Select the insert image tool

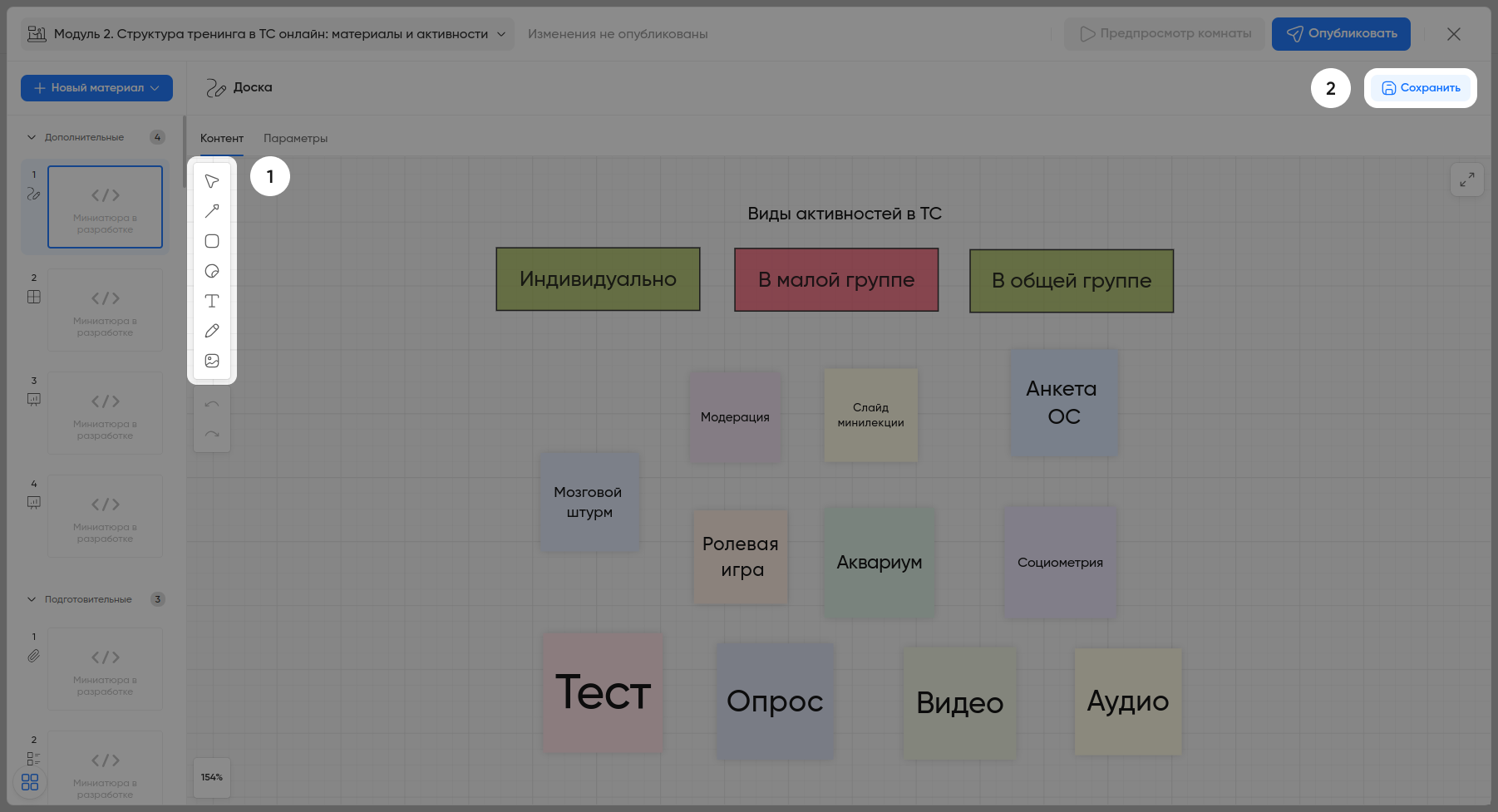coord(212,361)
